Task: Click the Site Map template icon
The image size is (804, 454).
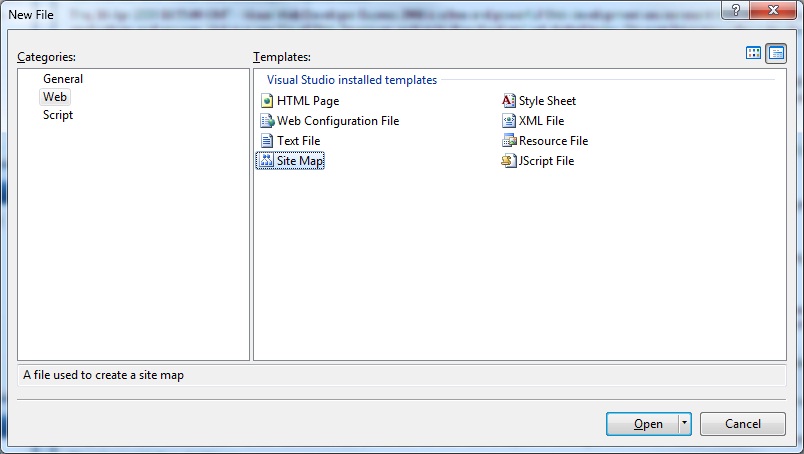Action: click(267, 161)
